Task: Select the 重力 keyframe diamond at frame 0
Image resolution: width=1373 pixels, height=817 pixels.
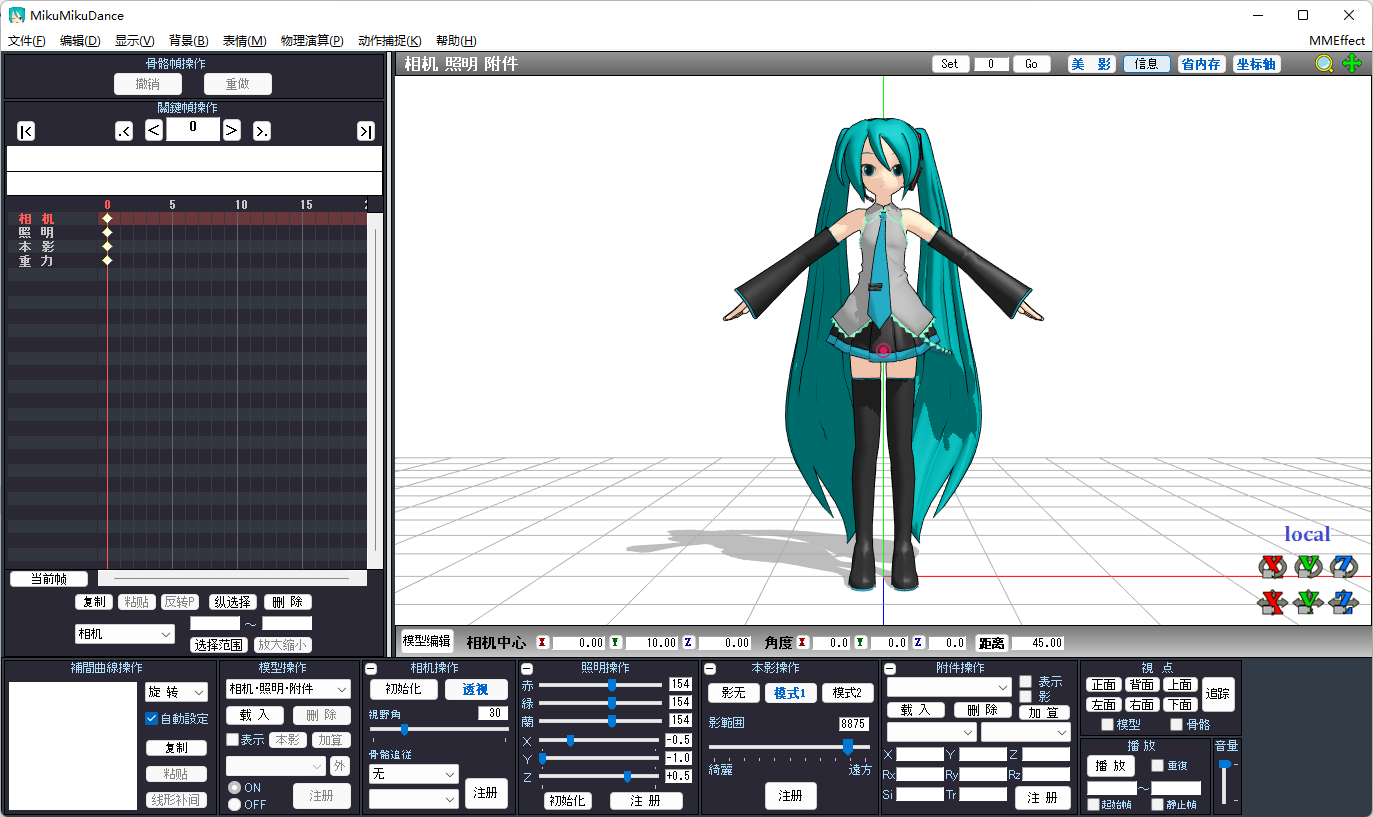Action: (x=107, y=260)
